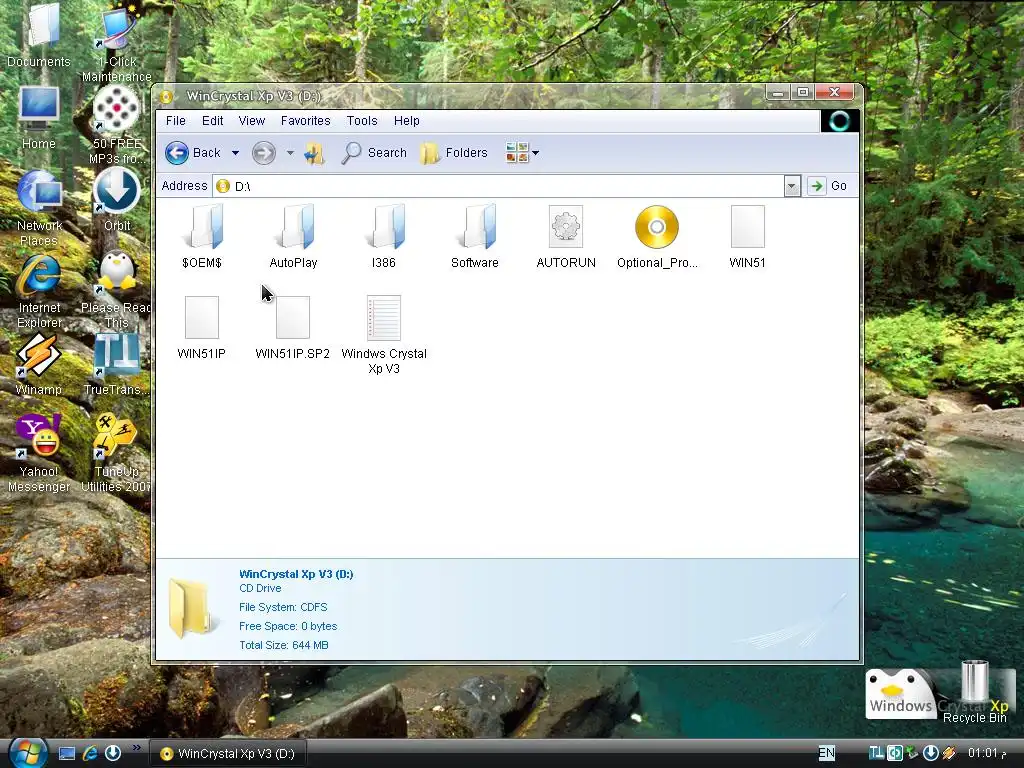Open the View menu
Screen dimensions: 1024x768
tap(251, 121)
